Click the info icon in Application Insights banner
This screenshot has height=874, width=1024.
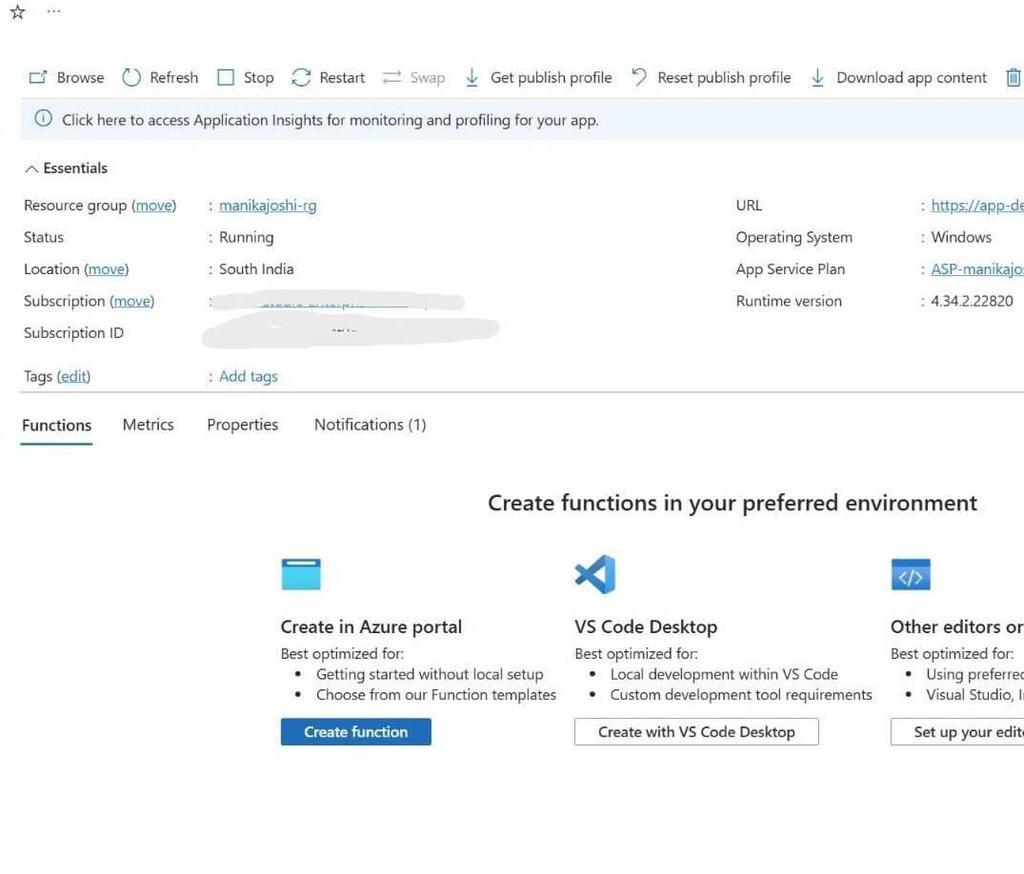click(43, 119)
